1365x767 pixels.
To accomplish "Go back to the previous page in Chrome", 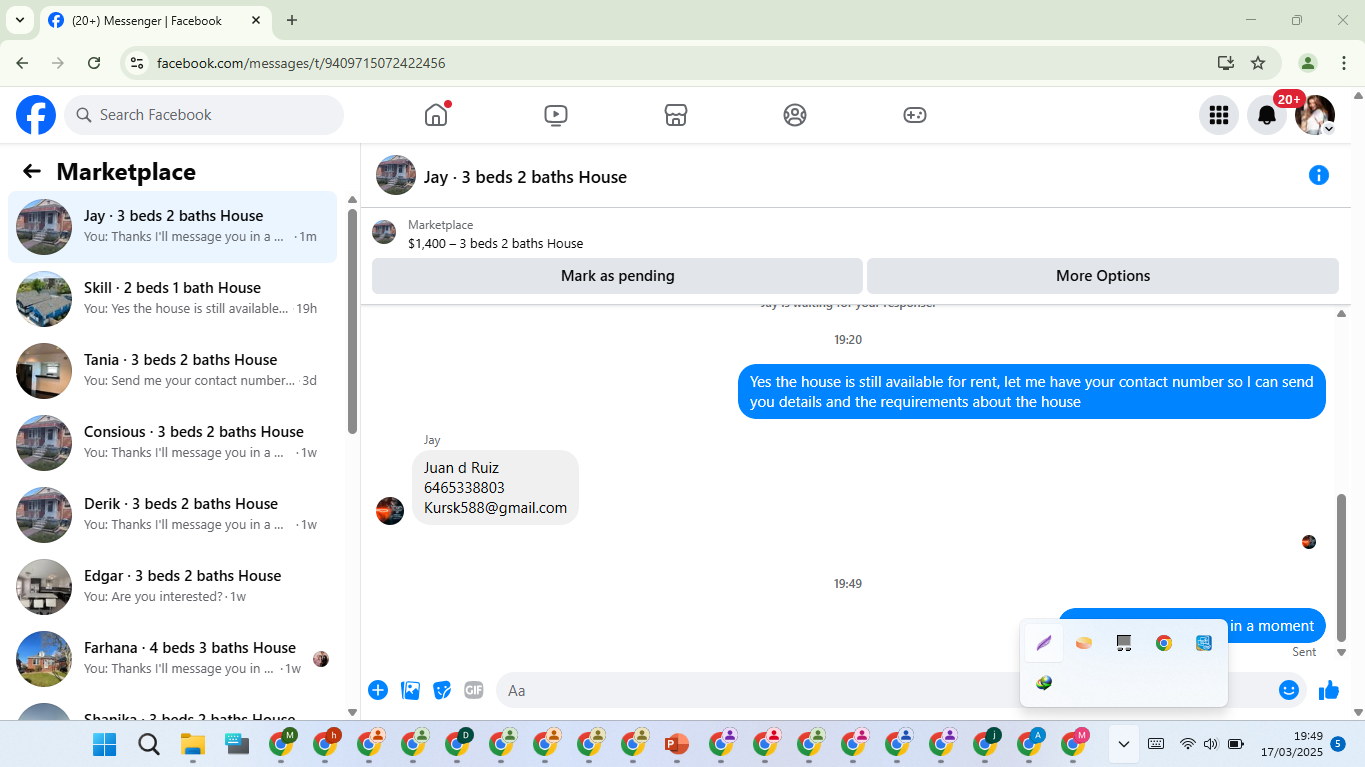I will click(22, 63).
